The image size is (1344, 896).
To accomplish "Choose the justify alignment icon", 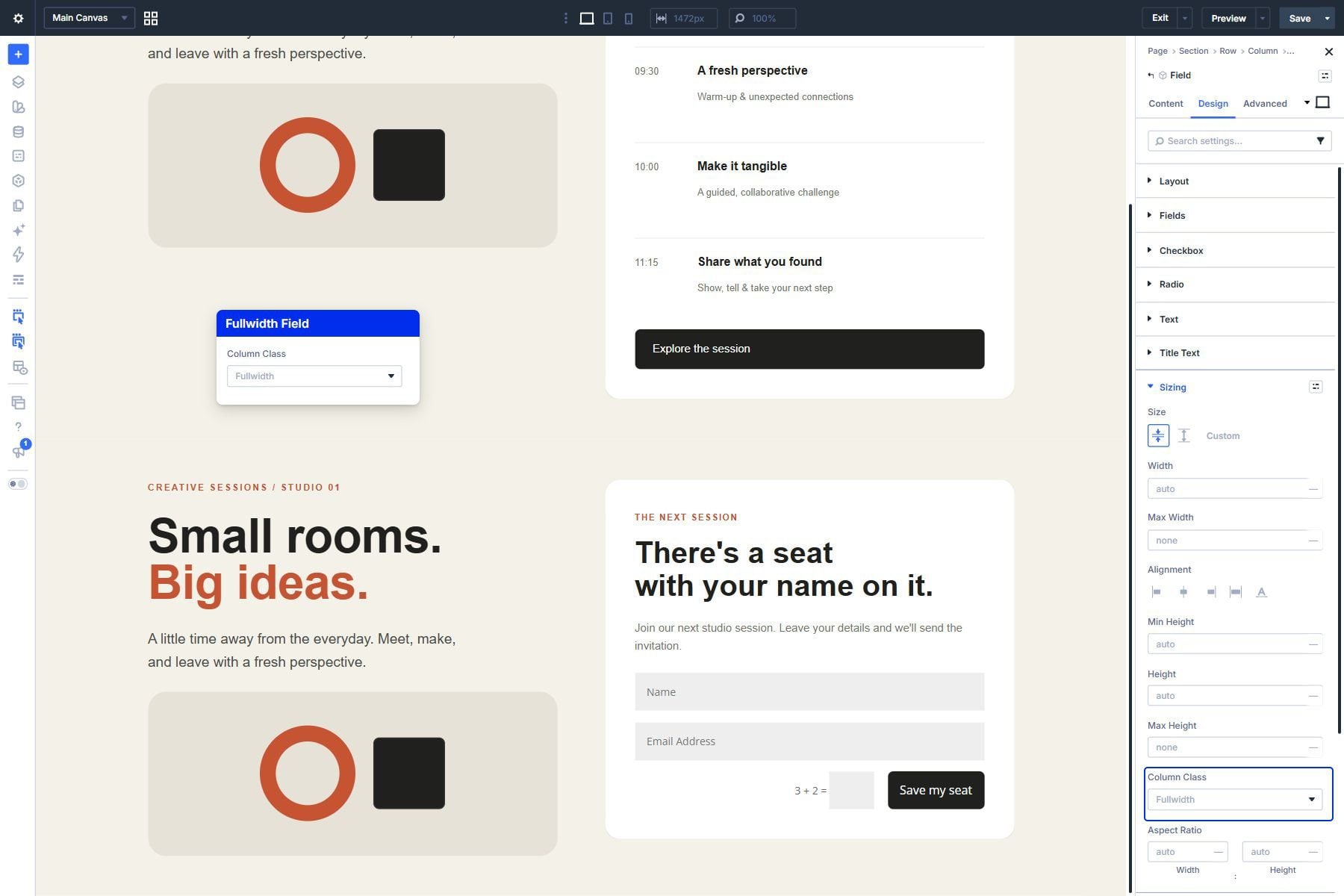I will pos(1236,592).
